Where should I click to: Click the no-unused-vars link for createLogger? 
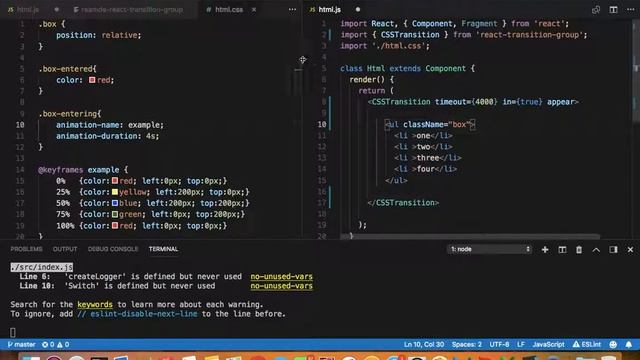(281, 276)
